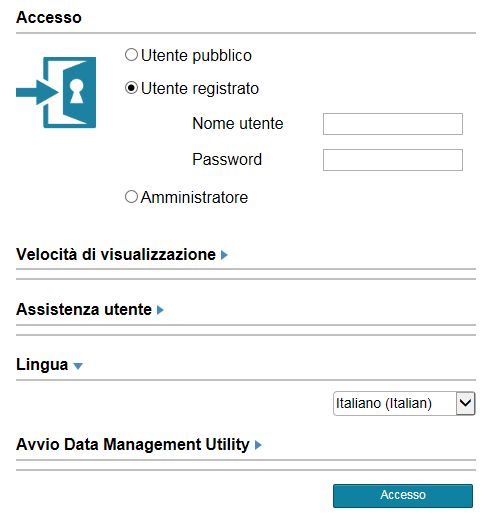Expand Avvio Data Management Utility heading

click(133, 444)
